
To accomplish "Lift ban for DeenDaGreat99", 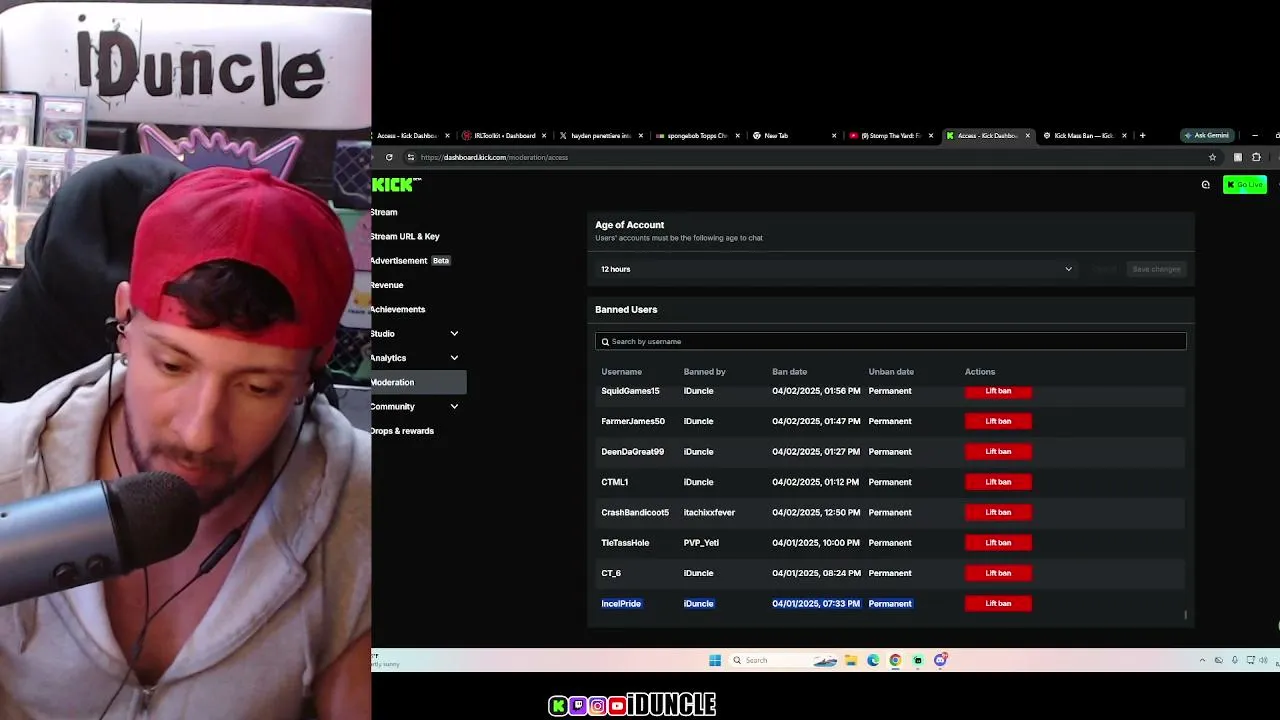I will (x=998, y=452).
